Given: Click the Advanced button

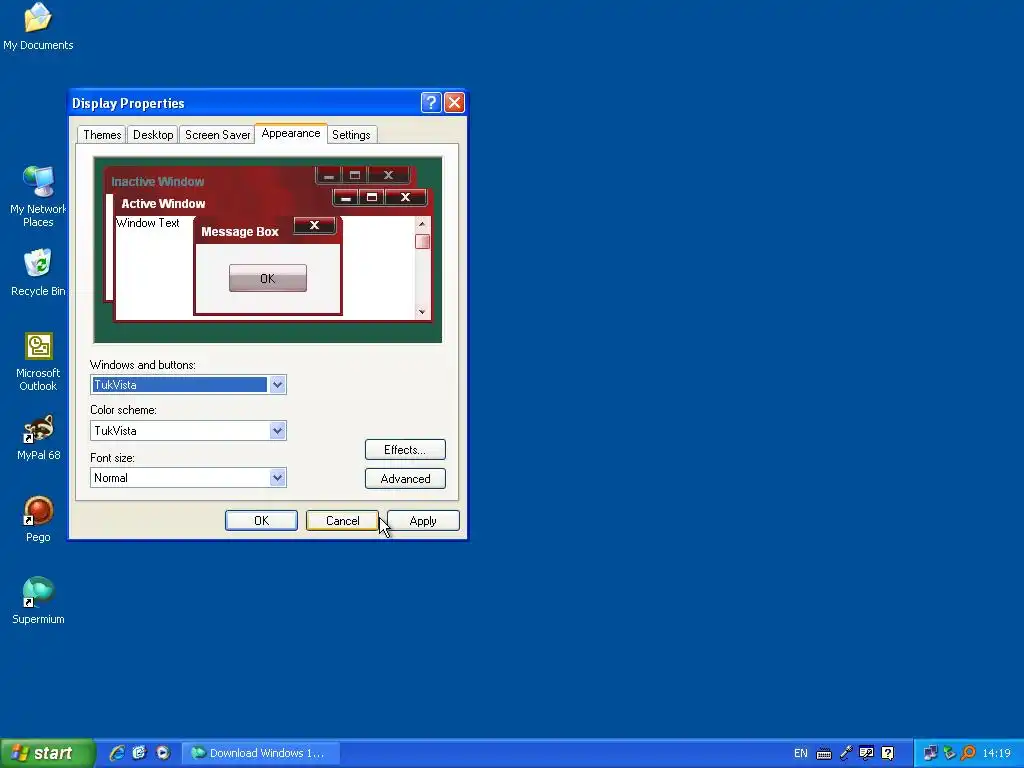Looking at the screenshot, I should click(405, 479).
